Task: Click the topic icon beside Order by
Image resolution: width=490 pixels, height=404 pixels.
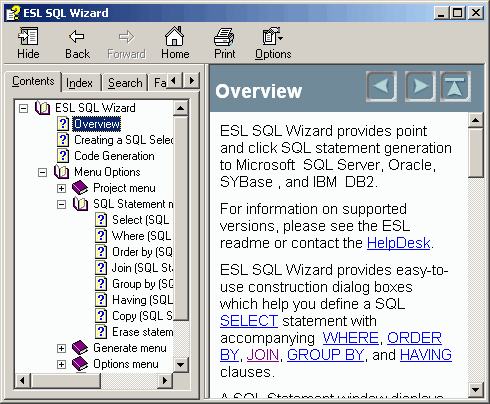Action: (x=101, y=252)
